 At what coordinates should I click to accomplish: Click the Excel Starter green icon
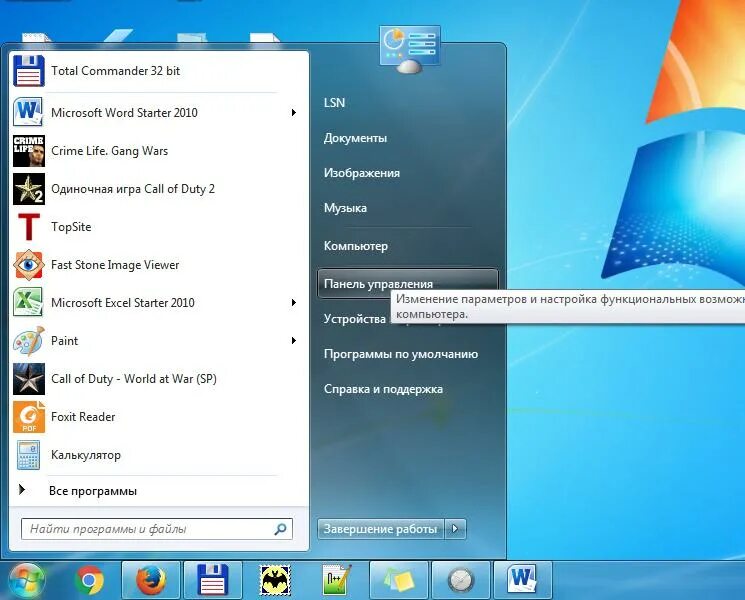(x=29, y=302)
